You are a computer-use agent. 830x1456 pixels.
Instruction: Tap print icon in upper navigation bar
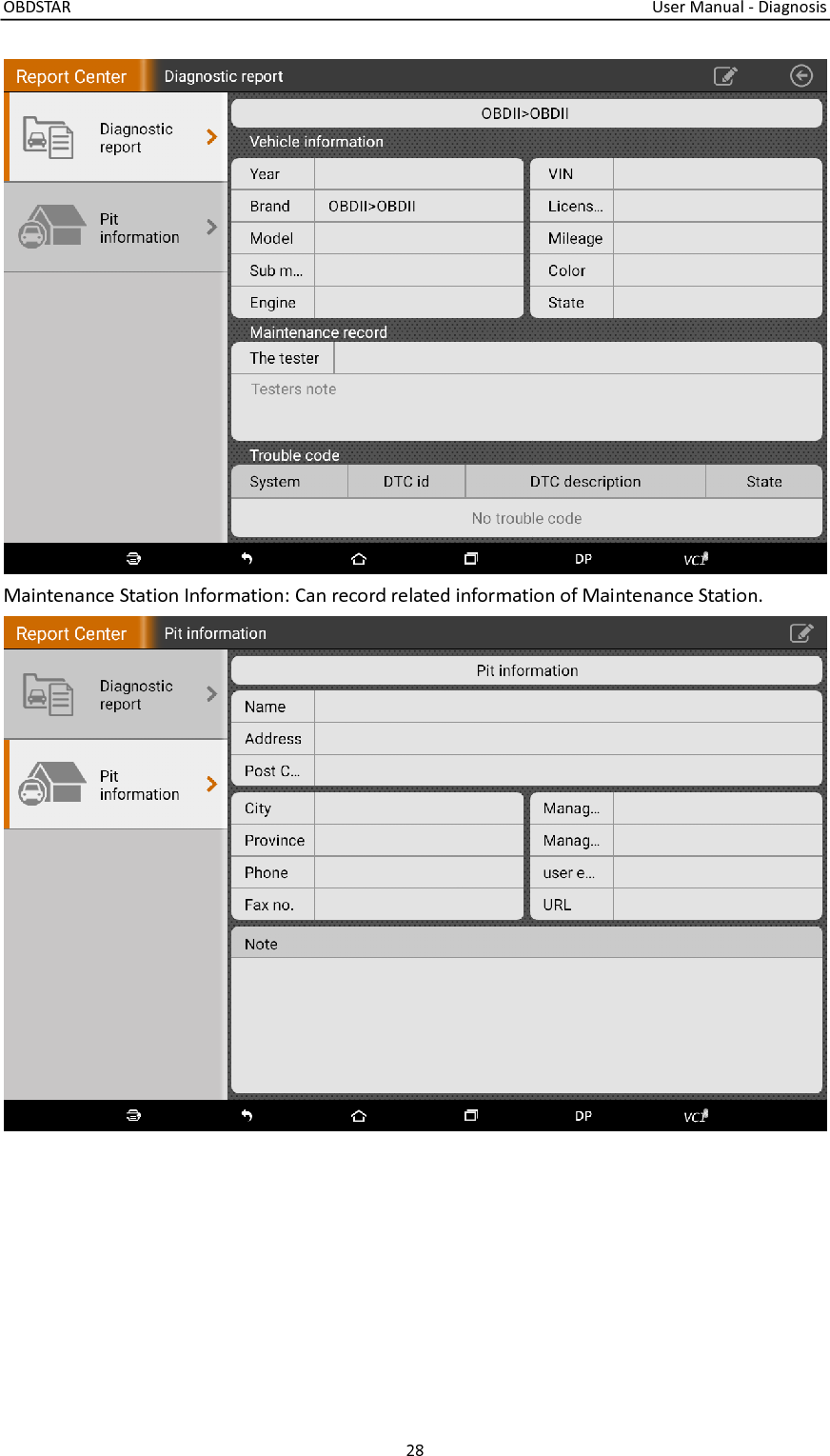tap(134, 559)
